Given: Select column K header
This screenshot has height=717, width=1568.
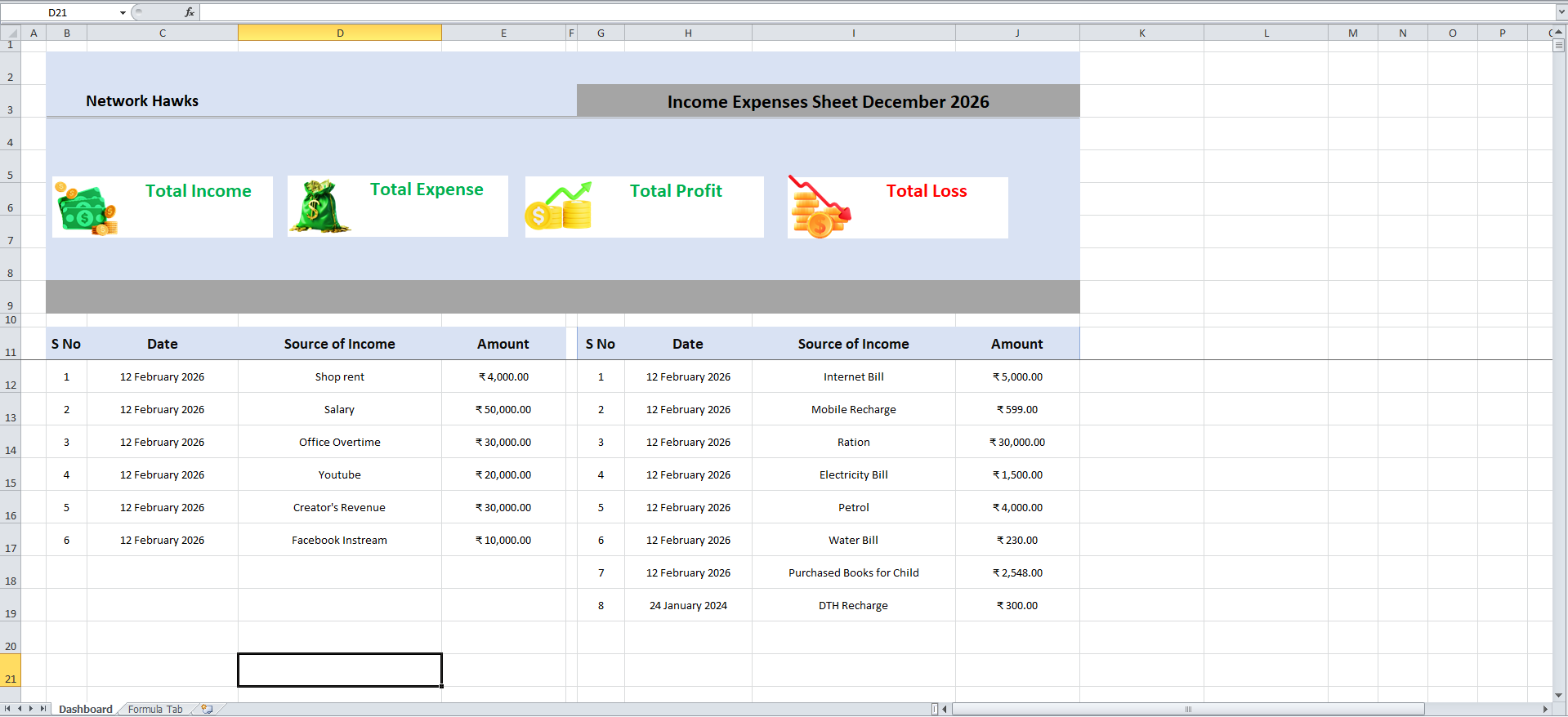Looking at the screenshot, I should [x=1141, y=33].
